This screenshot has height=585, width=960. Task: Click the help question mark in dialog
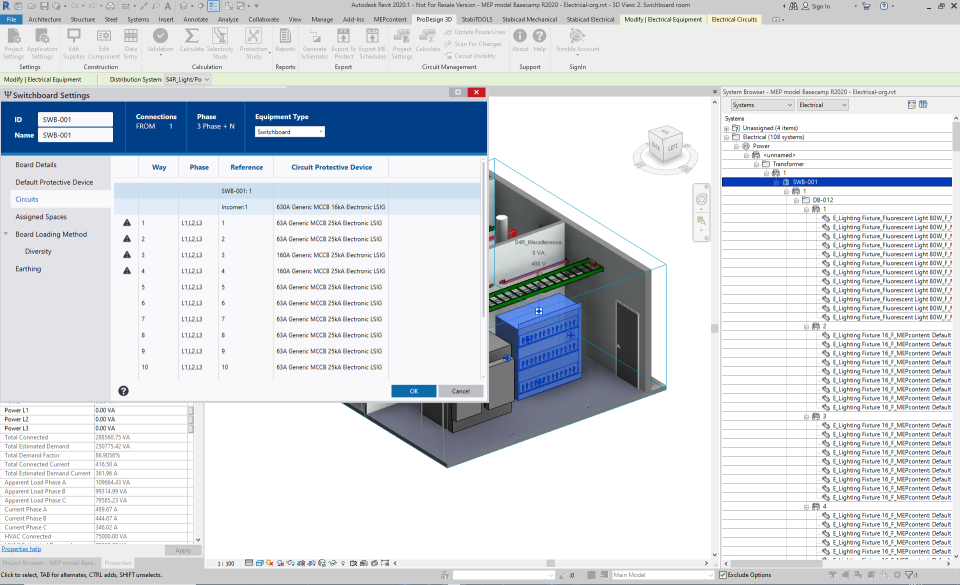(123, 391)
